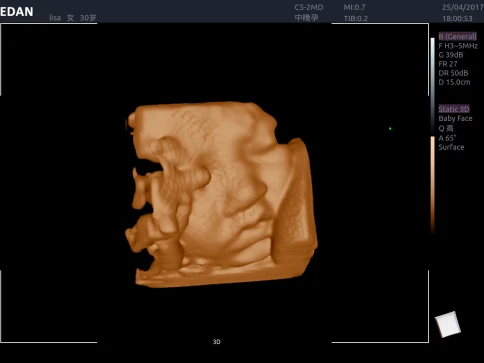Click the orange sepia color map bar

tap(433, 184)
